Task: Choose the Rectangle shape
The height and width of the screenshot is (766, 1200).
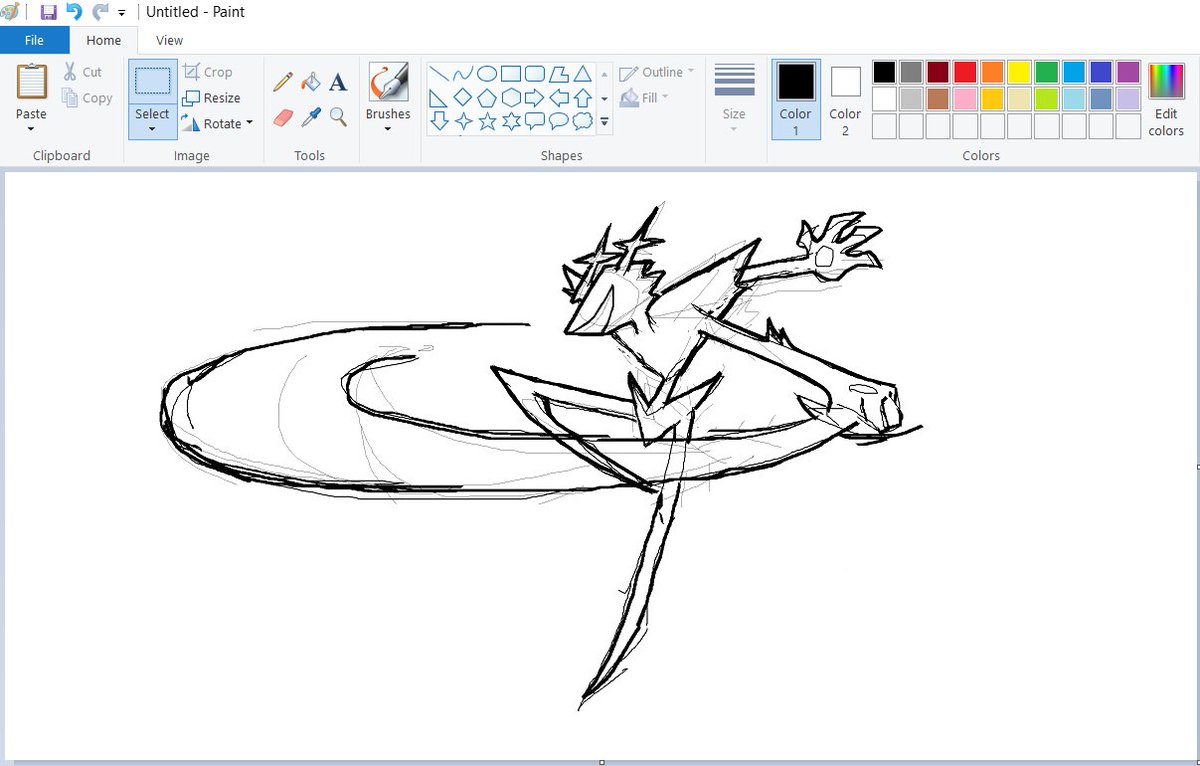Action: tap(511, 73)
